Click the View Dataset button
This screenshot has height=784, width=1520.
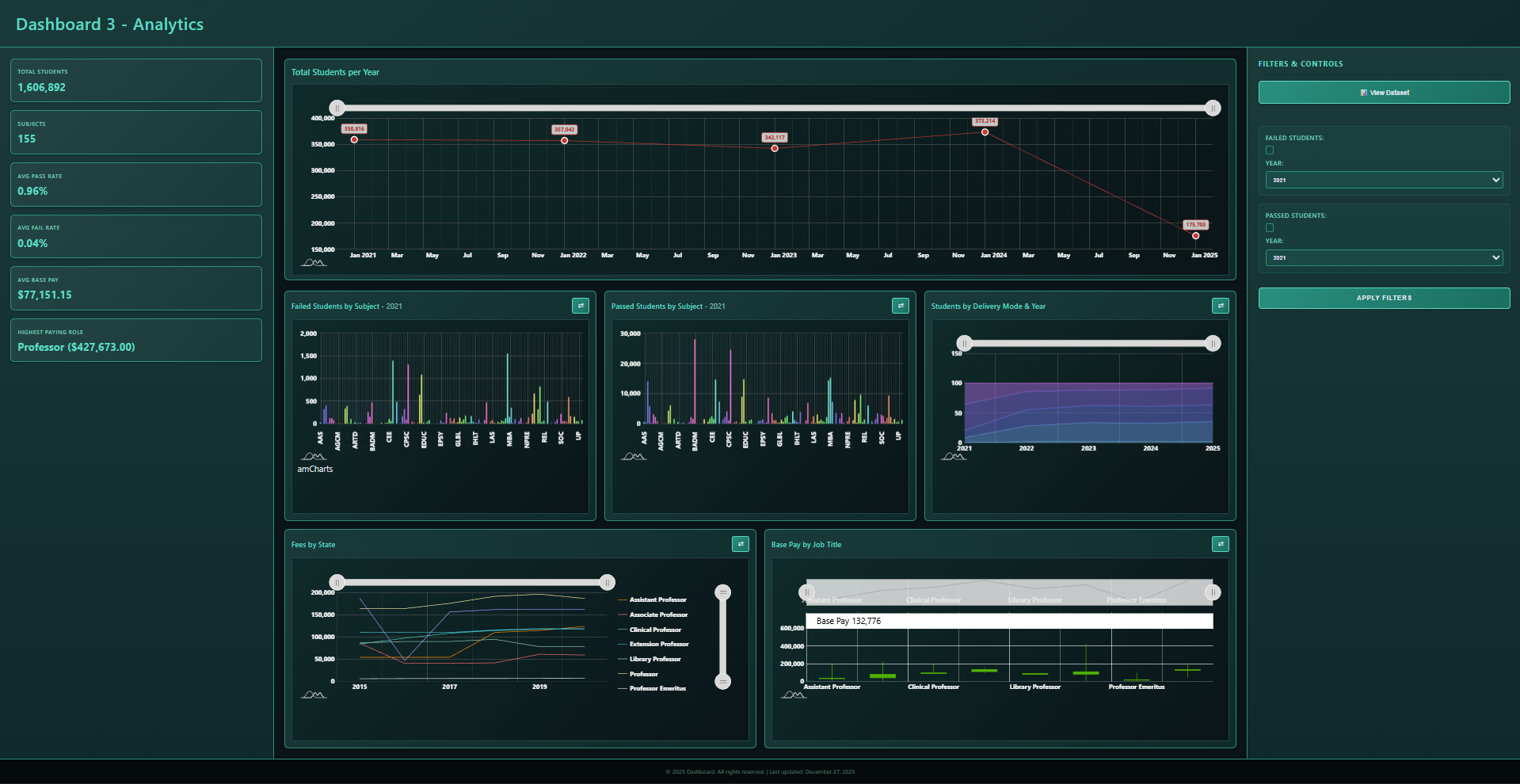[x=1384, y=93]
